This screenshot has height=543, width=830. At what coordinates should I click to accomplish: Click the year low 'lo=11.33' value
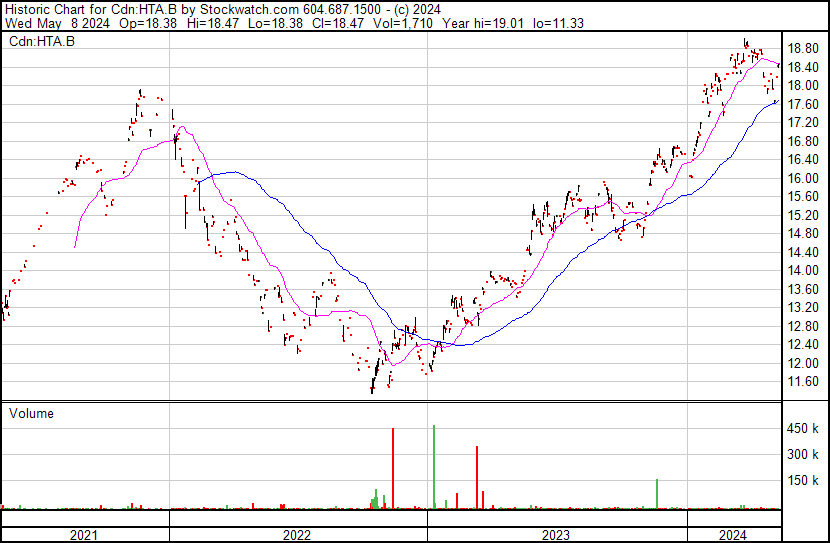click(x=558, y=23)
